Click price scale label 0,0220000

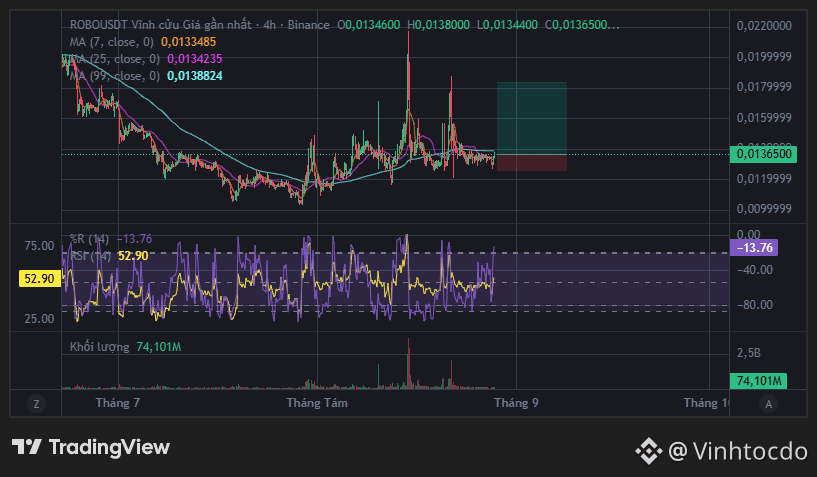tap(764, 26)
